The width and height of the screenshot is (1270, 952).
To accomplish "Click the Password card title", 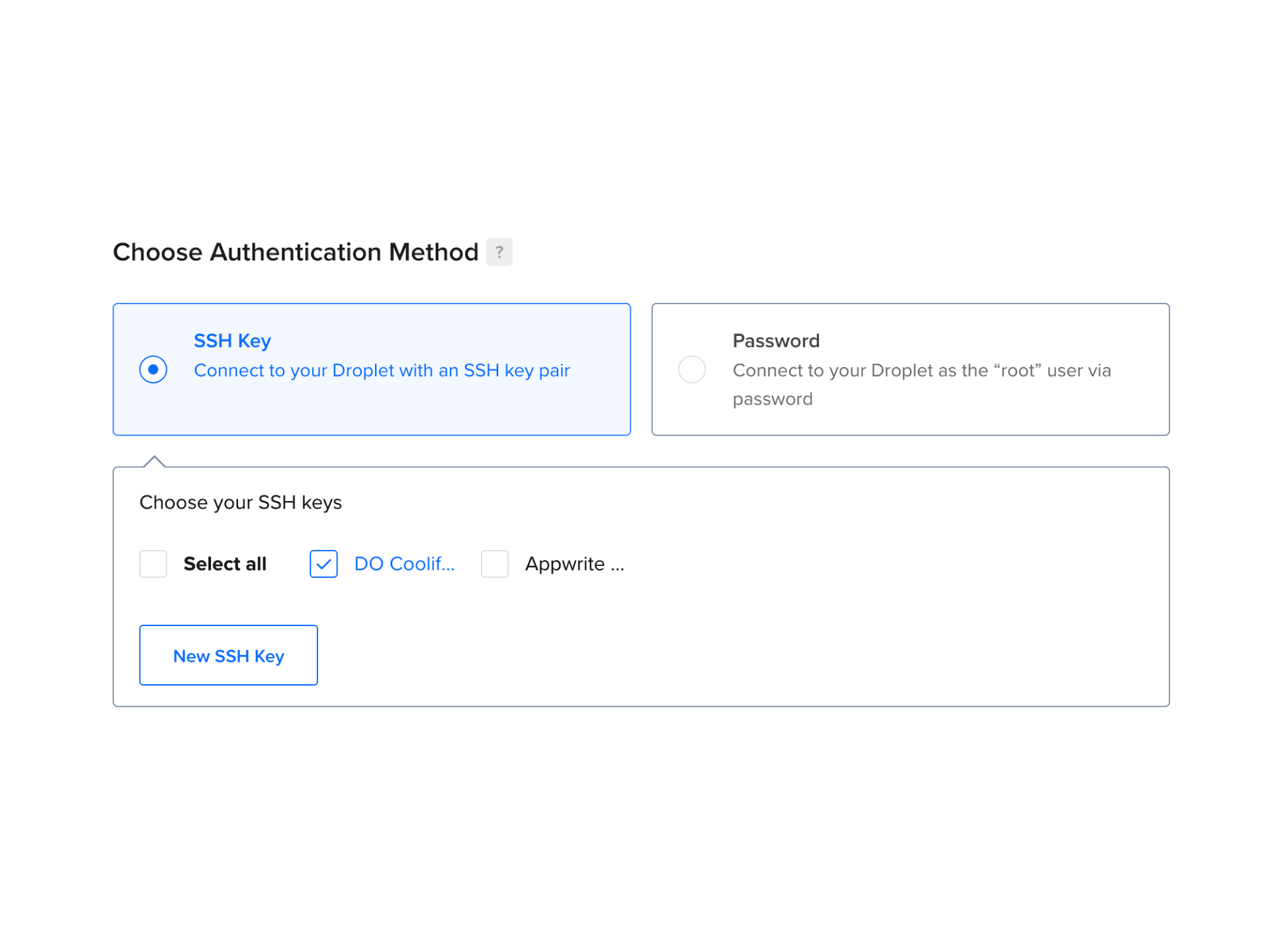I will (776, 340).
